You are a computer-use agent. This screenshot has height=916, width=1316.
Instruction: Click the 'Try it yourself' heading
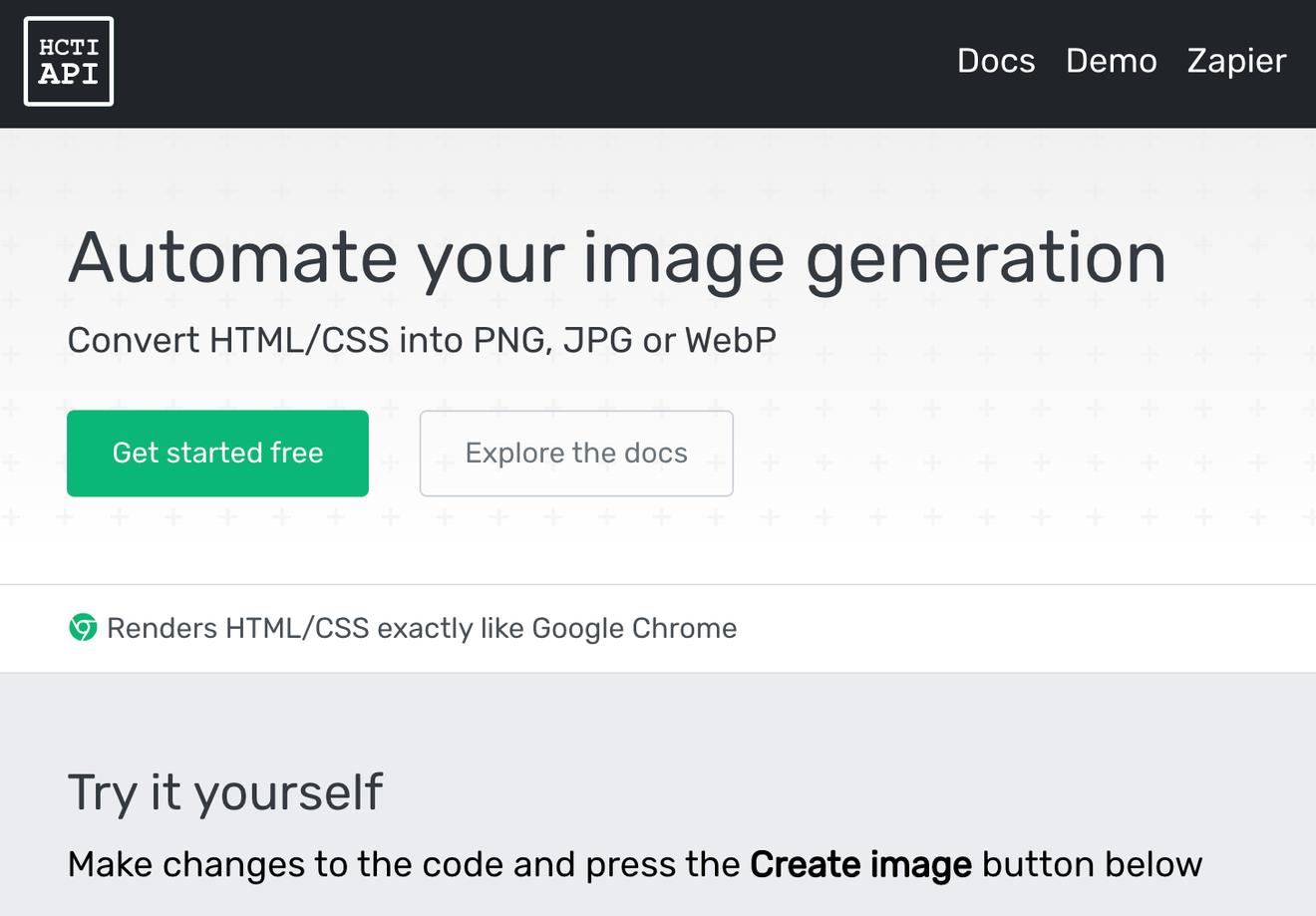[225, 793]
